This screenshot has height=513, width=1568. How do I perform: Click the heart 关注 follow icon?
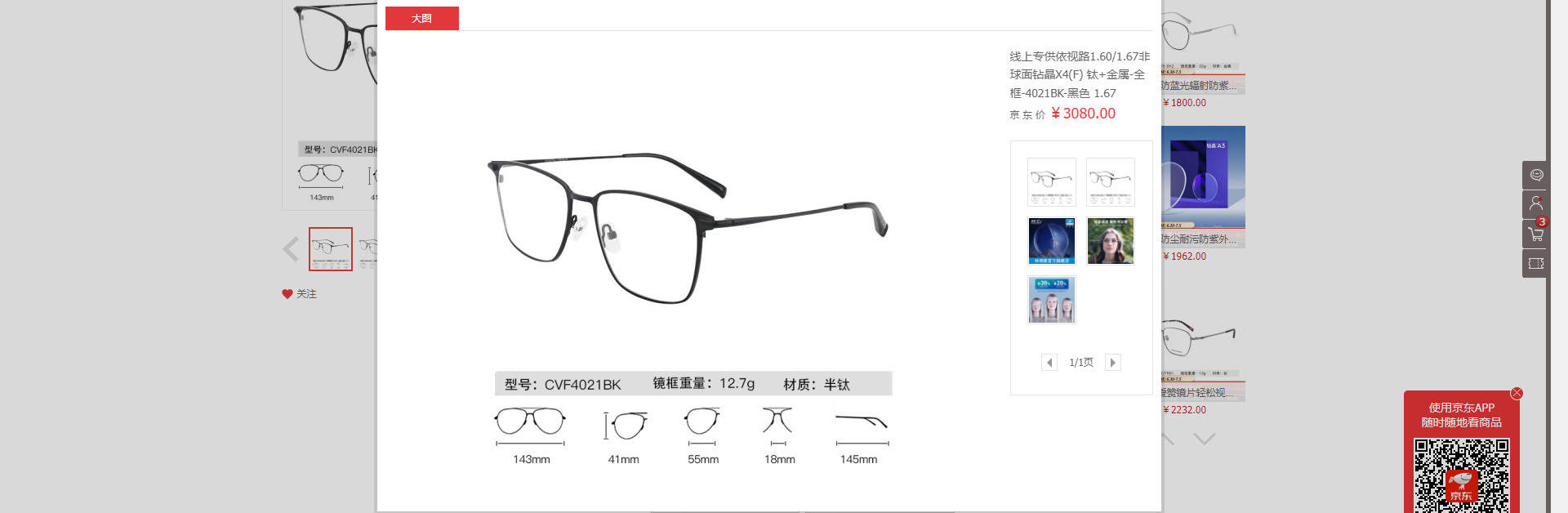tap(287, 294)
